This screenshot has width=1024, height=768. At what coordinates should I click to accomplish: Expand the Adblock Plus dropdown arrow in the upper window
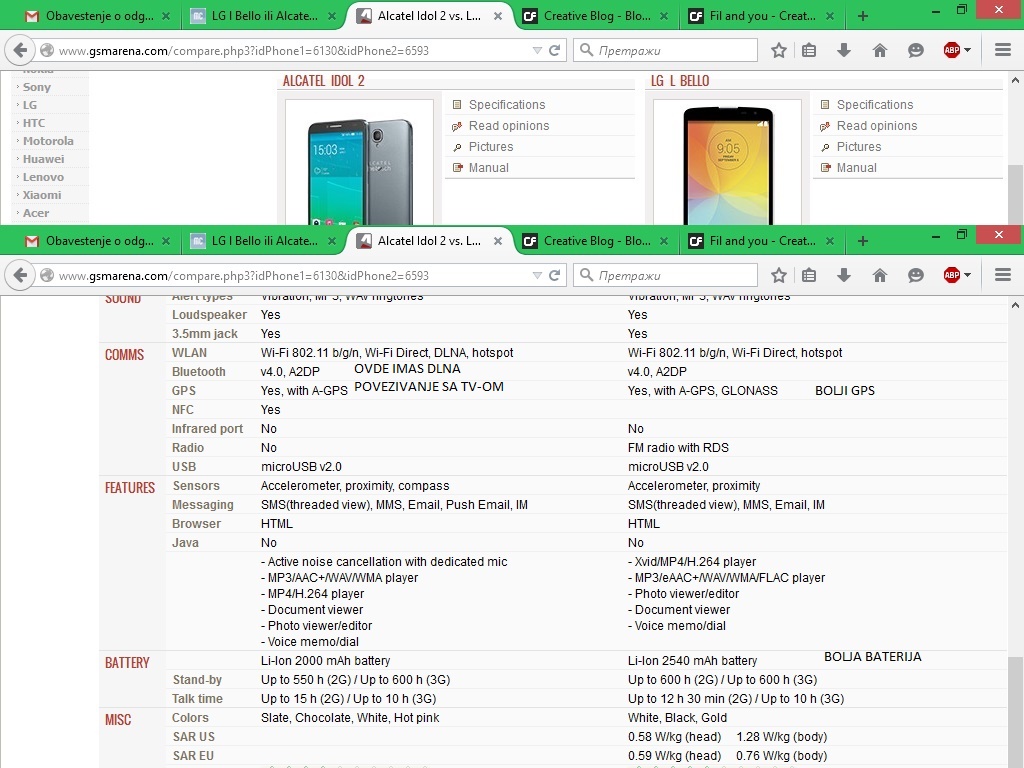(967, 50)
